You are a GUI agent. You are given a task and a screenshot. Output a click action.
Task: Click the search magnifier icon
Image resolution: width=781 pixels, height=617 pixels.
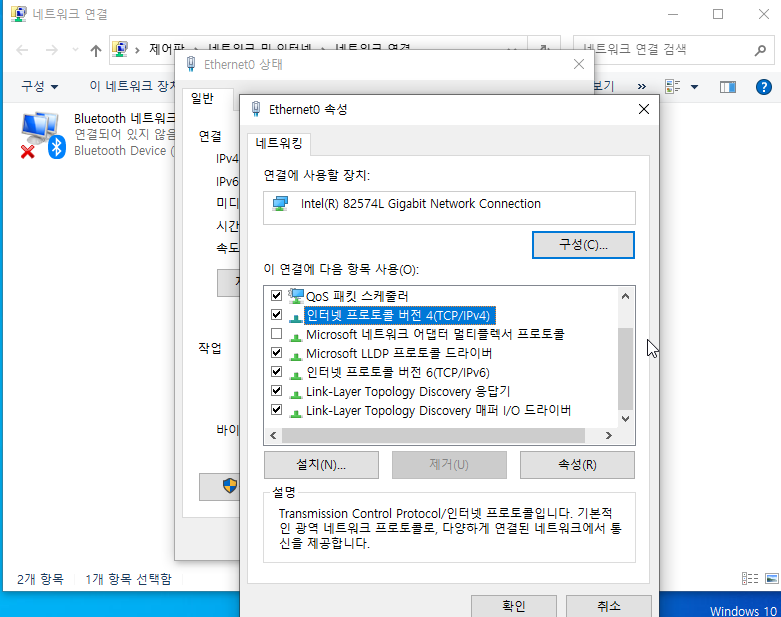[760, 50]
